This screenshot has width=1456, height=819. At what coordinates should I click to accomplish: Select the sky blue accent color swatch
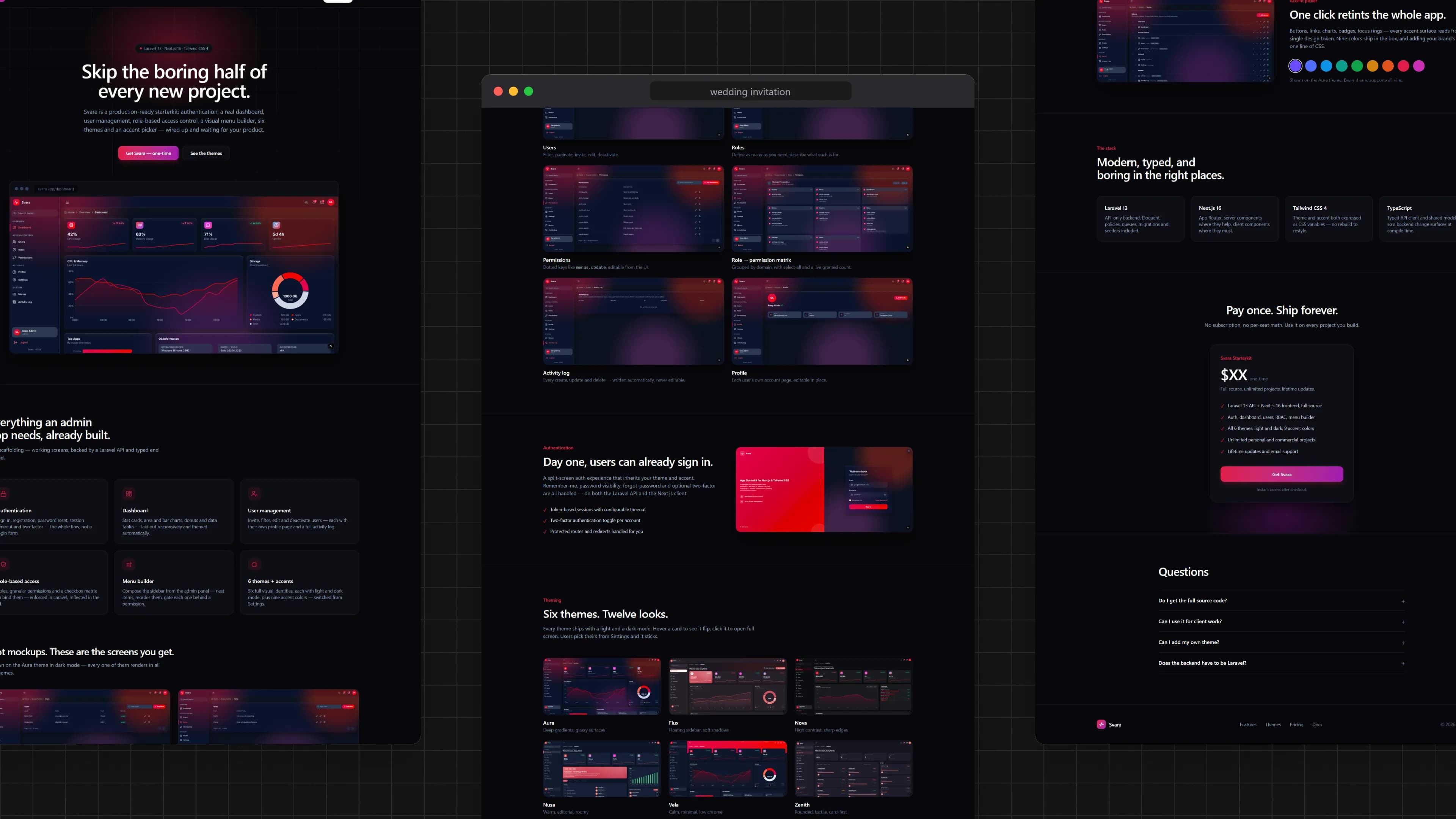pyautogui.click(x=1326, y=66)
